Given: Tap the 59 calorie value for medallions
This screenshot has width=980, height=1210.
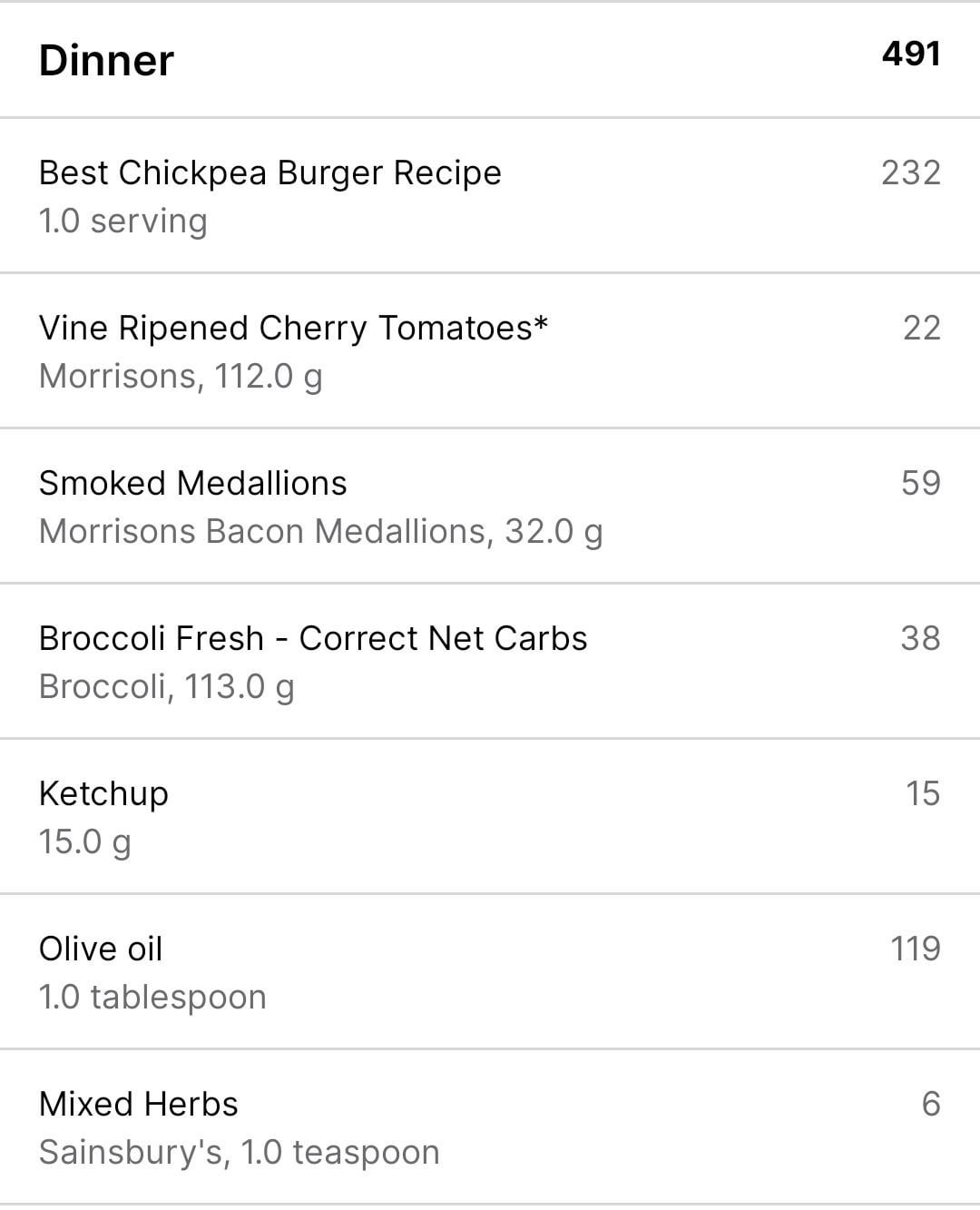Looking at the screenshot, I should coord(921,483).
